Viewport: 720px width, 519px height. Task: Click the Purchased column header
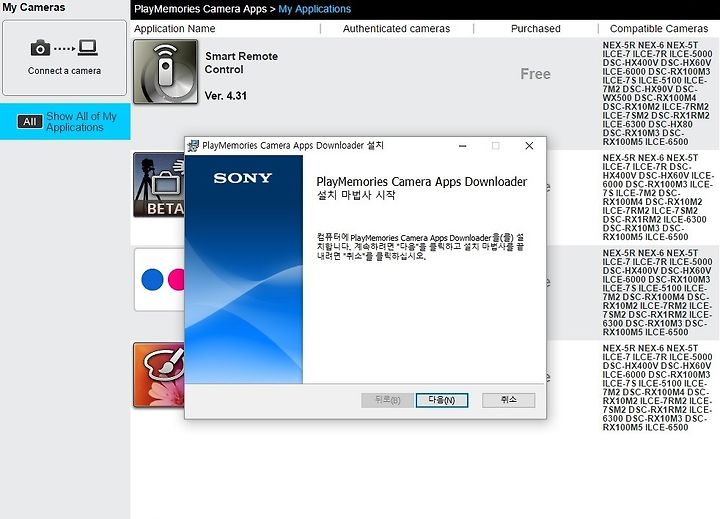[x=535, y=28]
